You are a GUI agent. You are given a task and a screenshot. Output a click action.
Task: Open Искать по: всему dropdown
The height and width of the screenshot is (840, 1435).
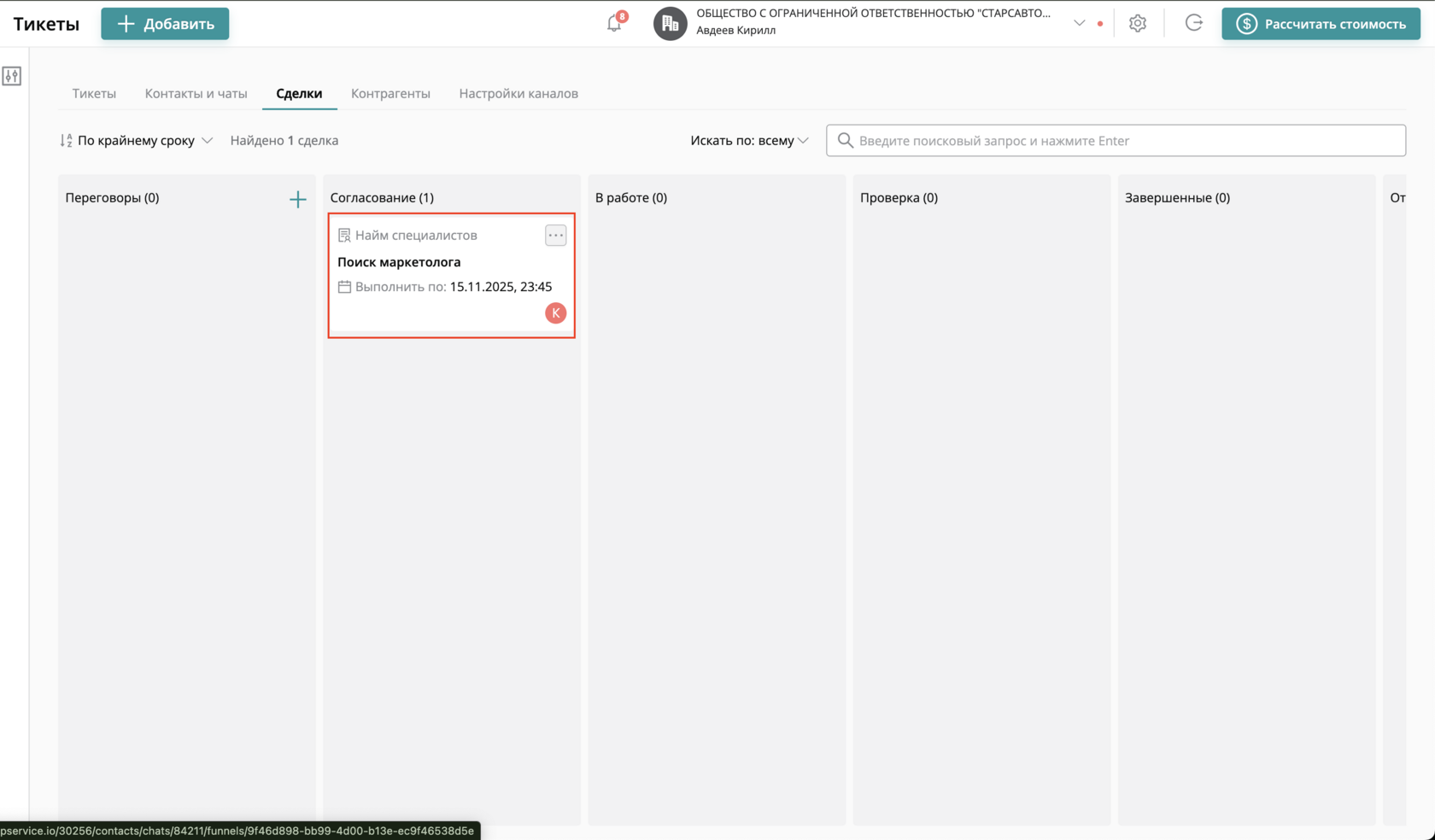pos(749,140)
